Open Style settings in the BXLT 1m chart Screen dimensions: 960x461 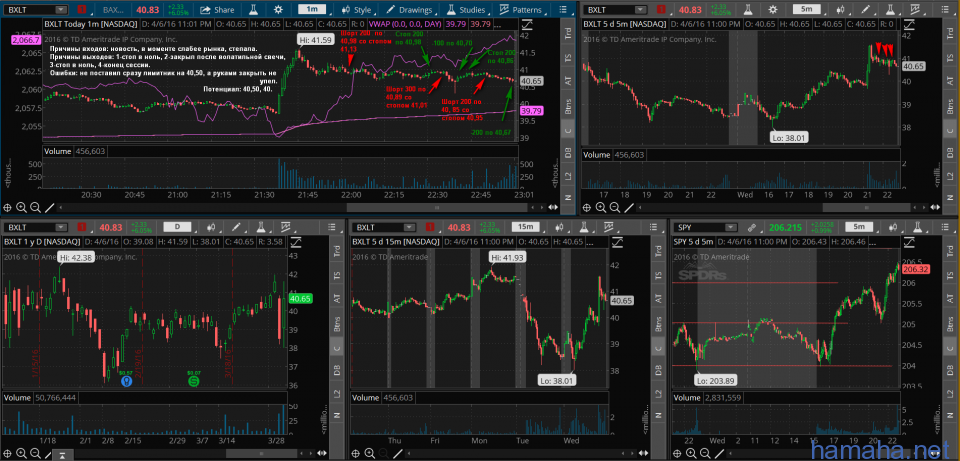click(356, 10)
